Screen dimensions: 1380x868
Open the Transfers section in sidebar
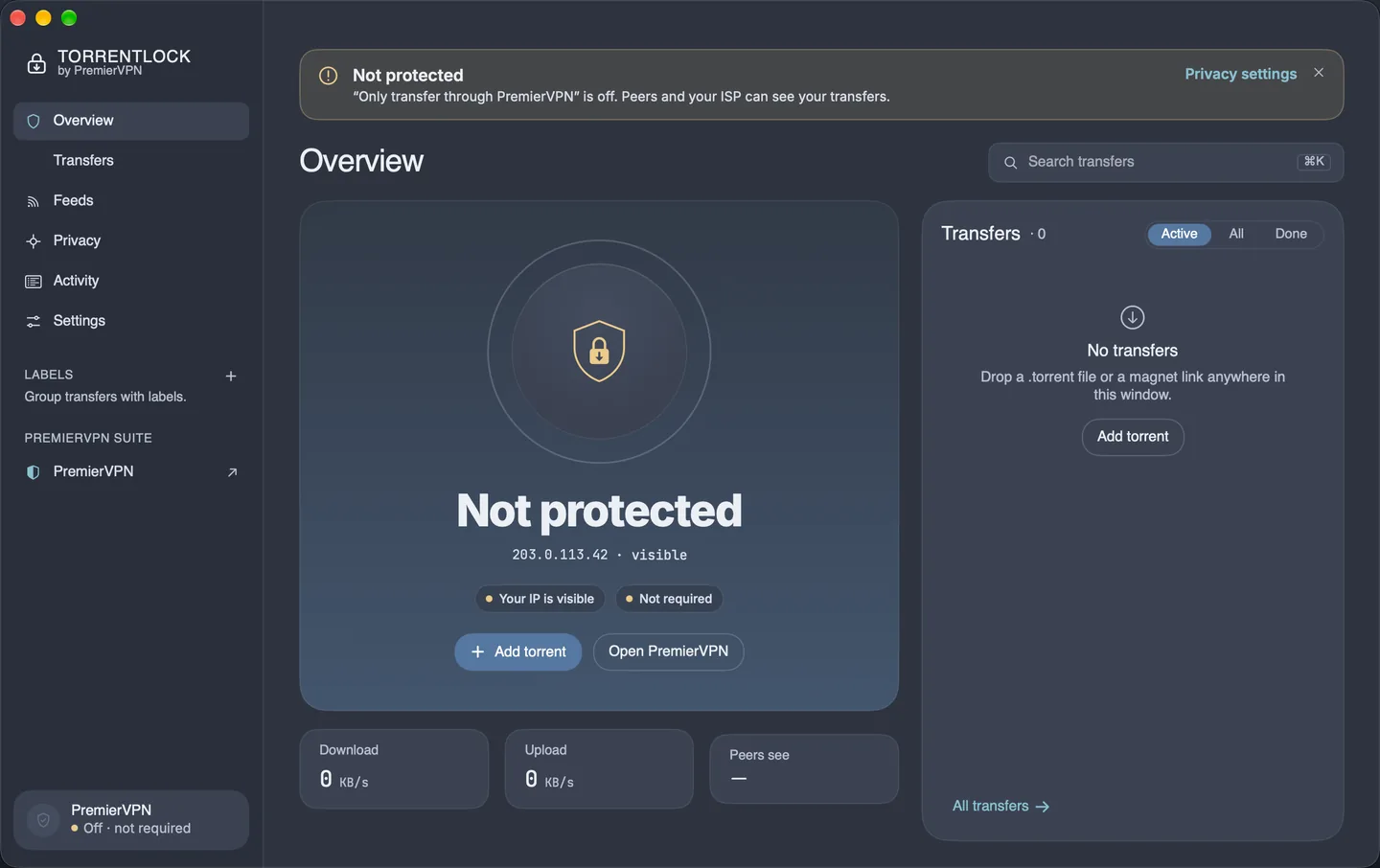pyautogui.click(x=131, y=161)
